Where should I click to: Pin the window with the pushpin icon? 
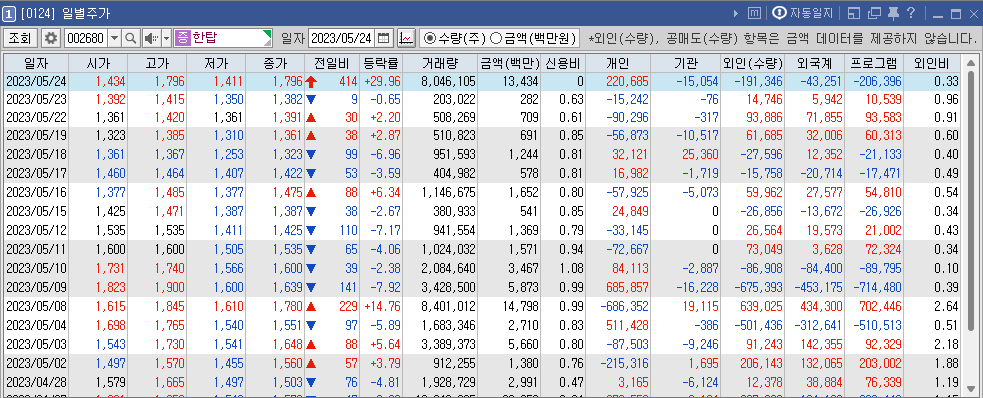pos(893,13)
